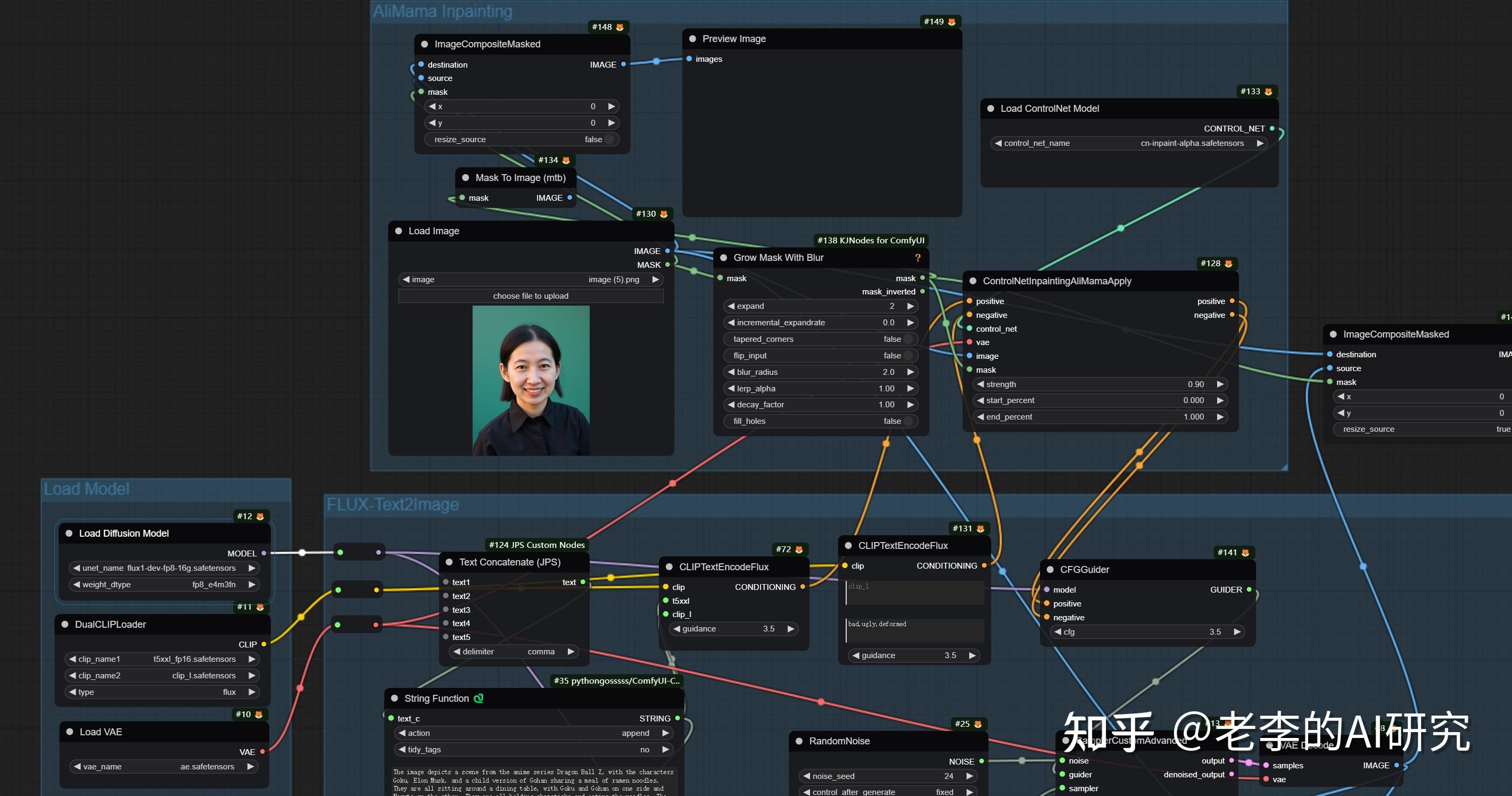1512x796 pixels.
Task: Click the CONDITIONING output socket on CLIPTextEncodeFlux
Action: tap(803, 586)
